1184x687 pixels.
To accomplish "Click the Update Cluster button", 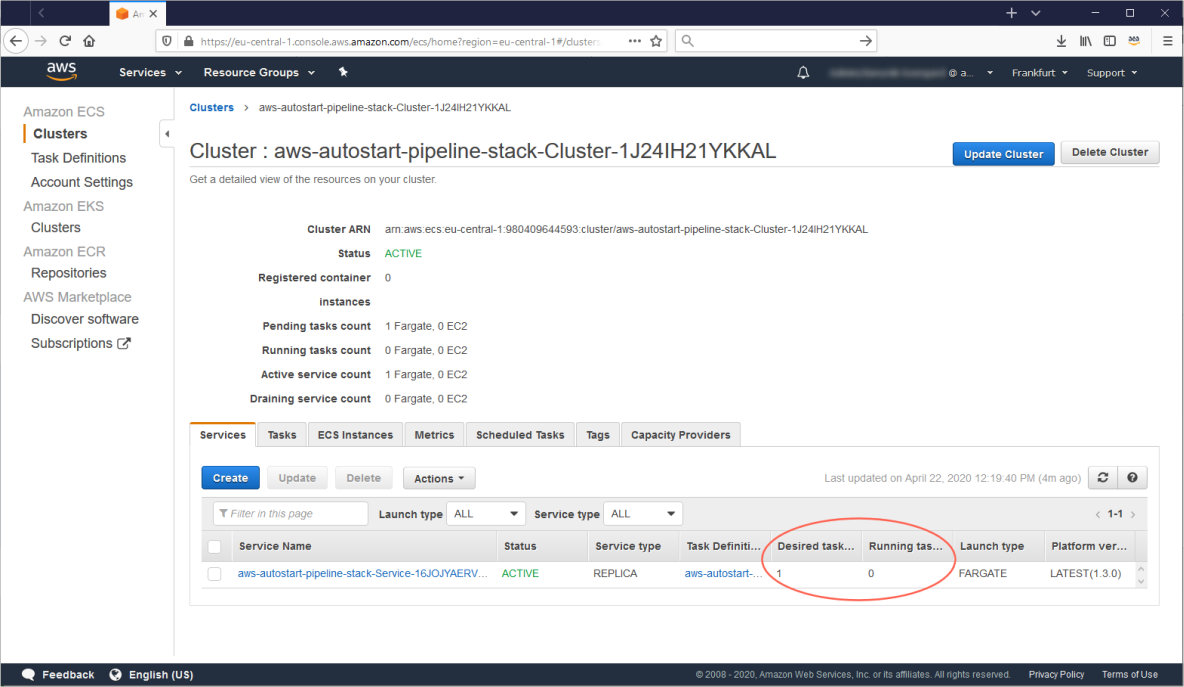I will tap(1003, 154).
